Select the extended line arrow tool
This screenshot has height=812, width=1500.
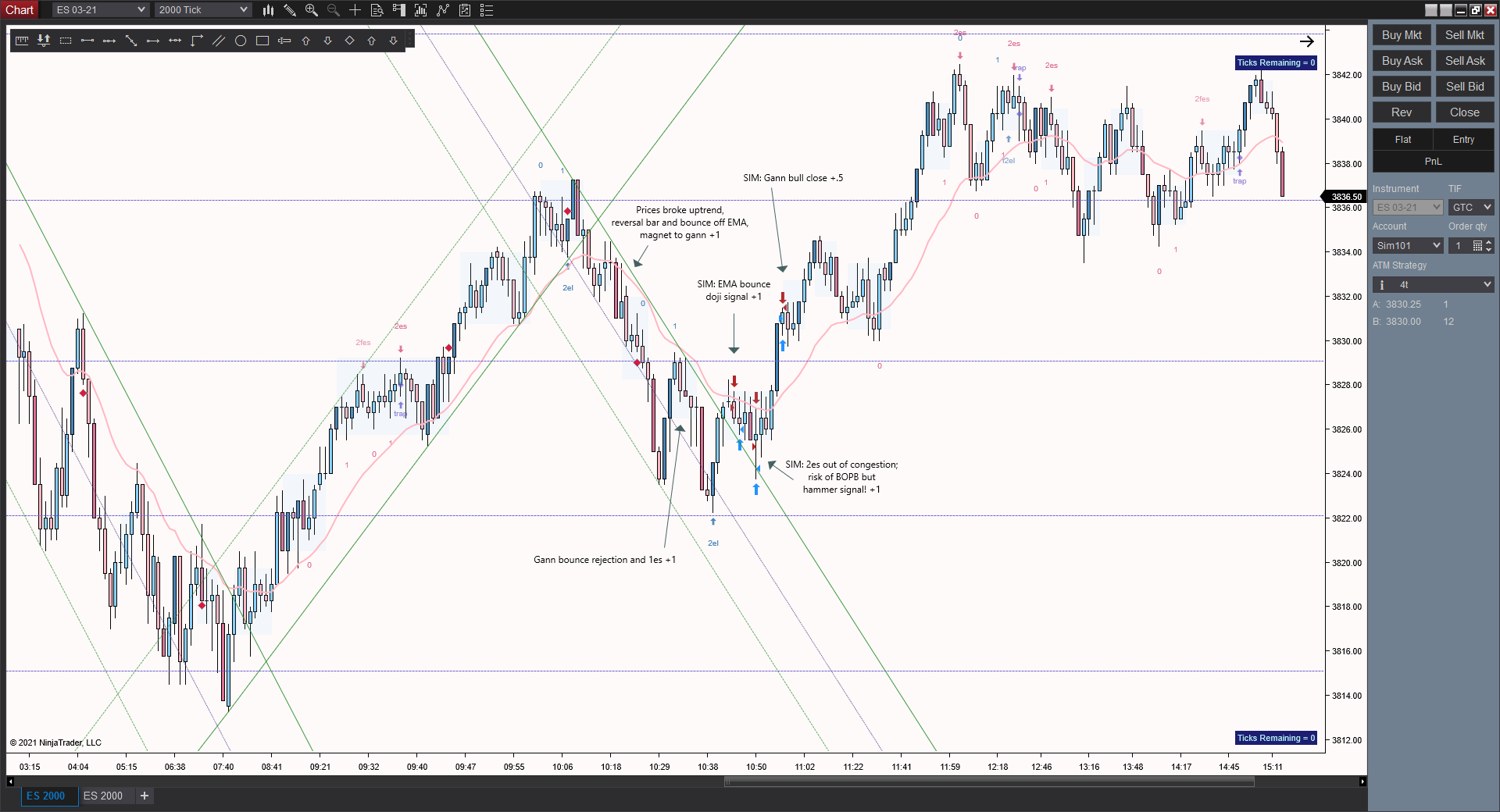tap(153, 41)
